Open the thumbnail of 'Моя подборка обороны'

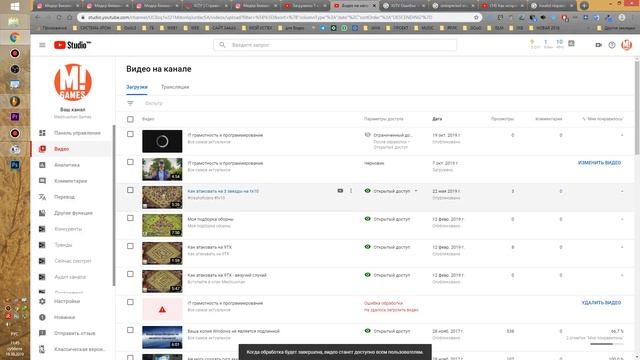click(x=162, y=225)
